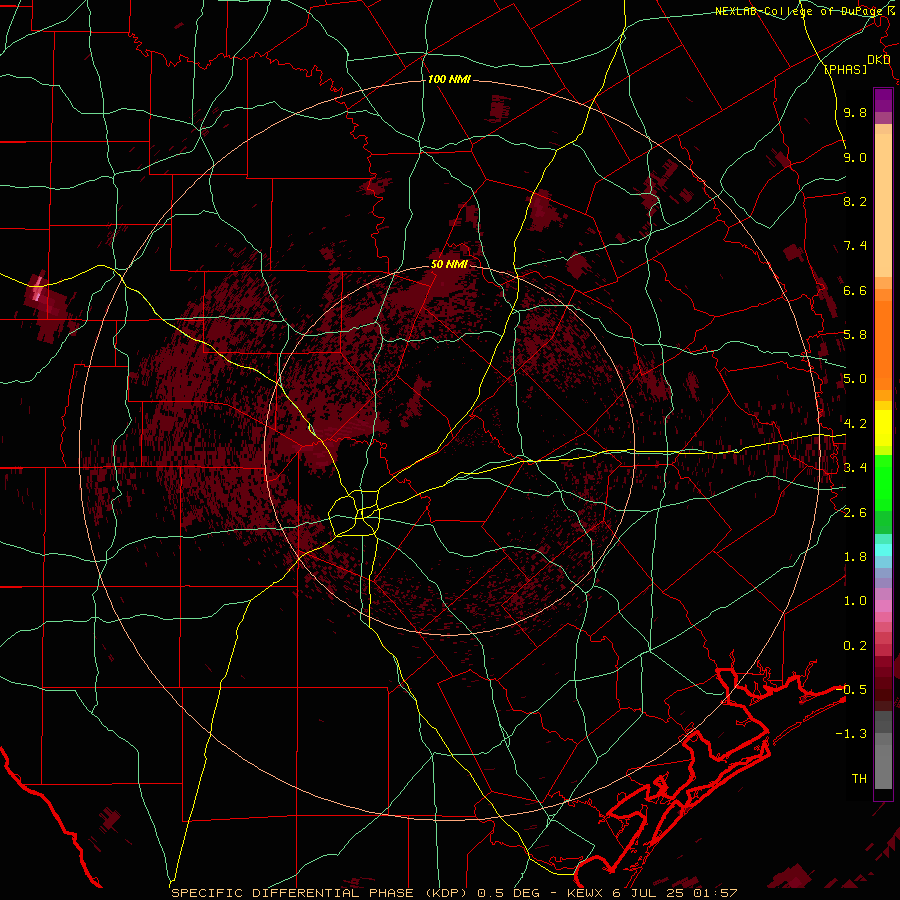The width and height of the screenshot is (900, 900).
Task: Click the gray bottom segment of the color bar
Action: [x=883, y=766]
